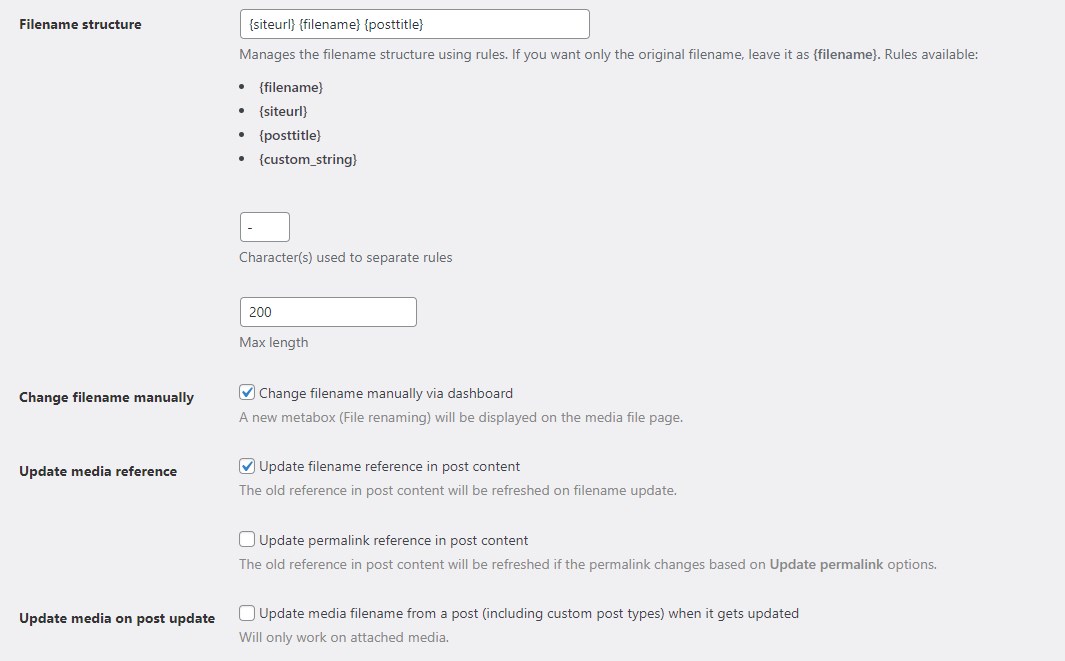This screenshot has height=661, width=1065.
Task: Click the {posttitle} rule in the bulleted list
Action: (x=290, y=135)
